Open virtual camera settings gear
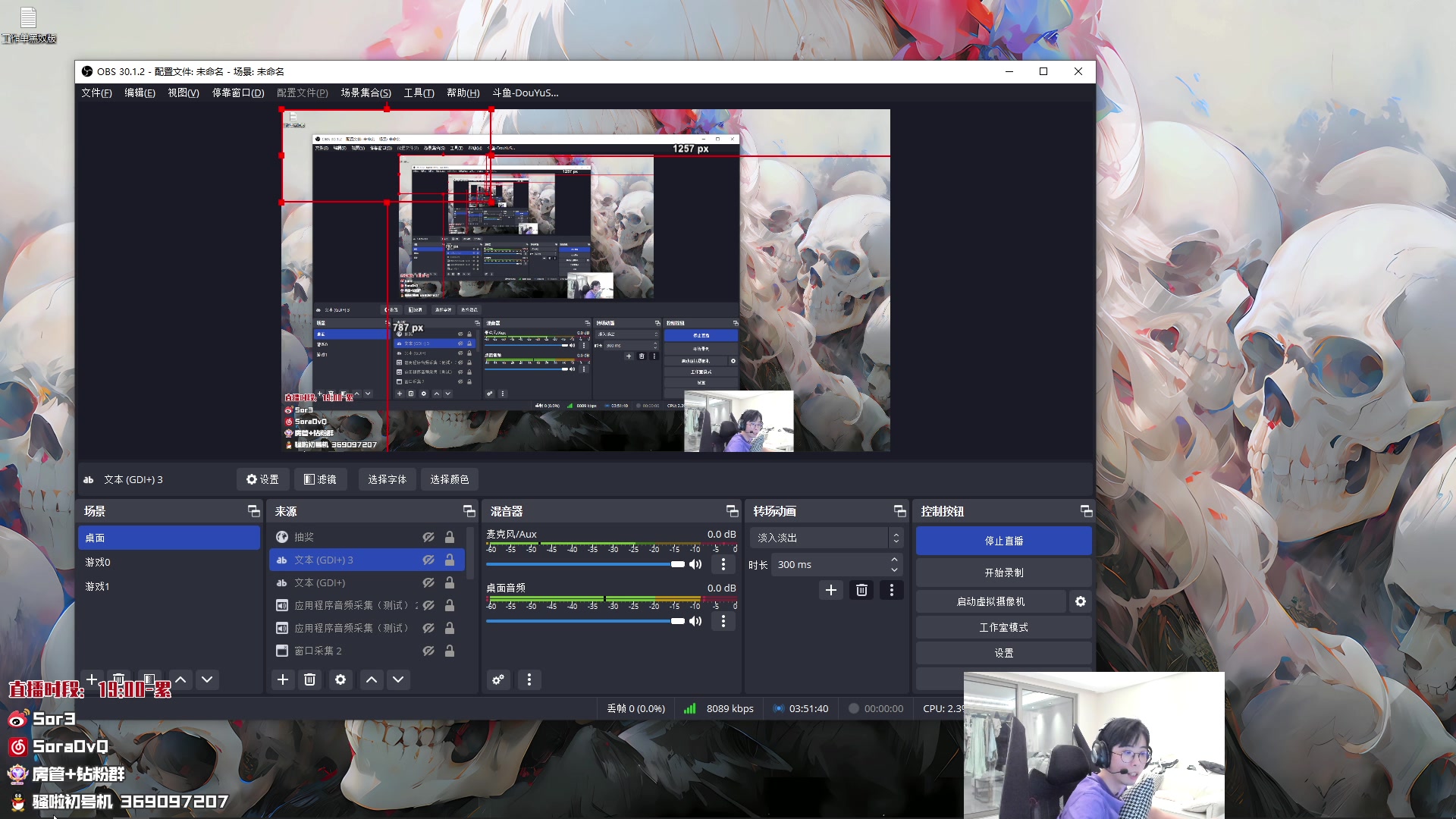This screenshot has width=1456, height=819. pos(1081,601)
